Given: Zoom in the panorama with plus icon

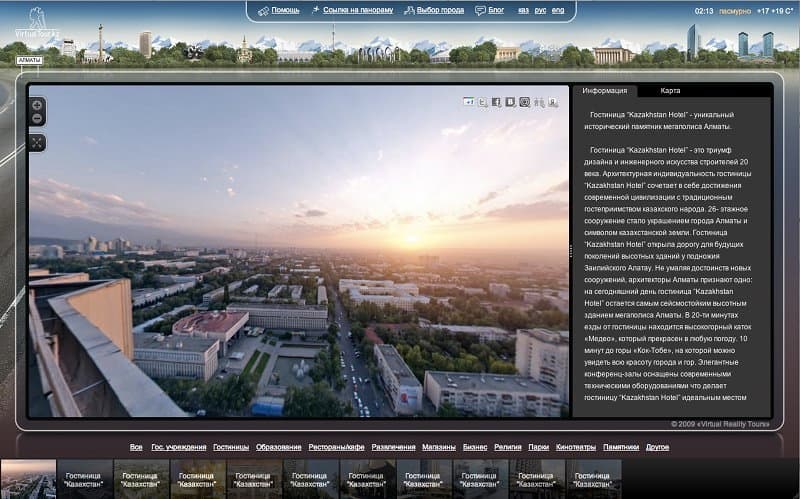Looking at the screenshot, I should point(37,106).
